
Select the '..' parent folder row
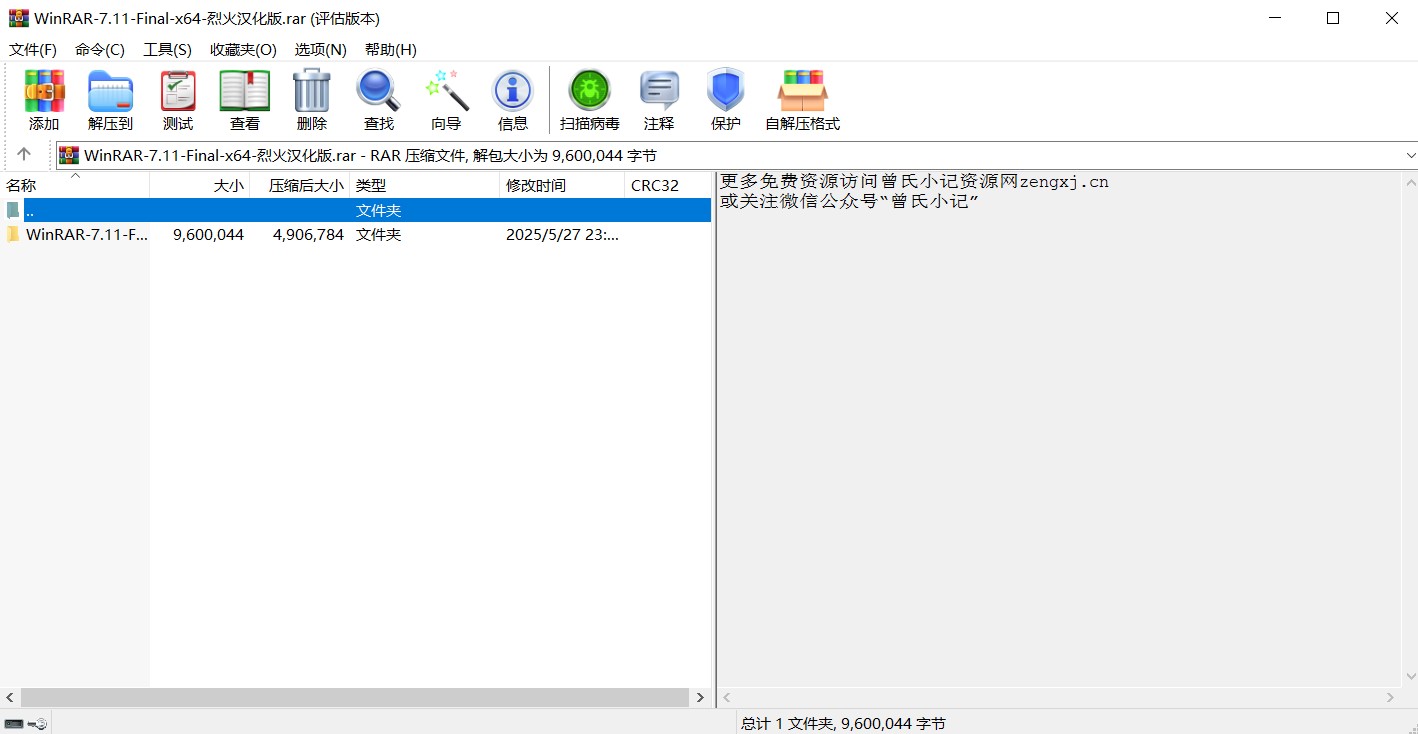[x=355, y=210]
